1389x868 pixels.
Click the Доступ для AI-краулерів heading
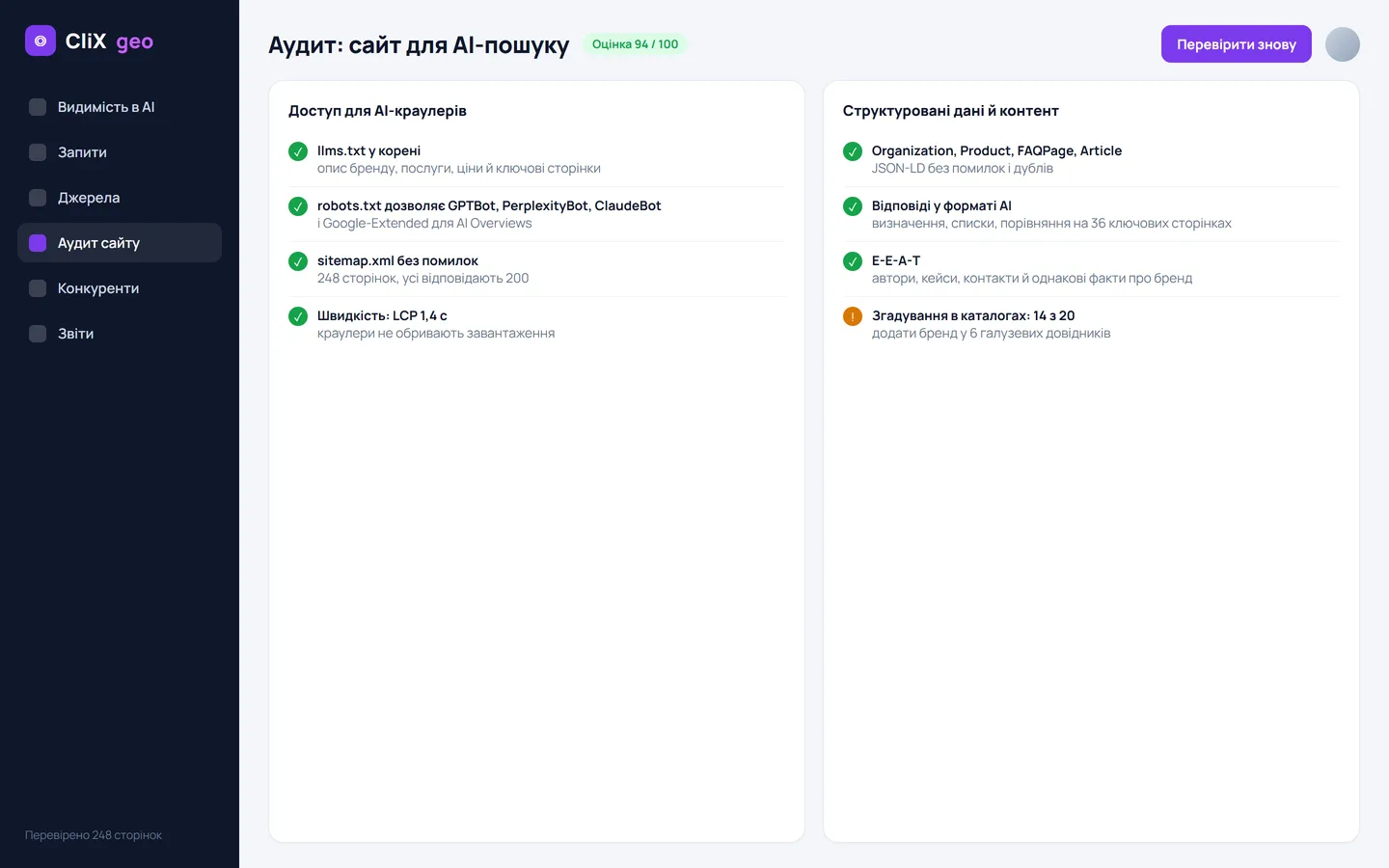(x=377, y=111)
